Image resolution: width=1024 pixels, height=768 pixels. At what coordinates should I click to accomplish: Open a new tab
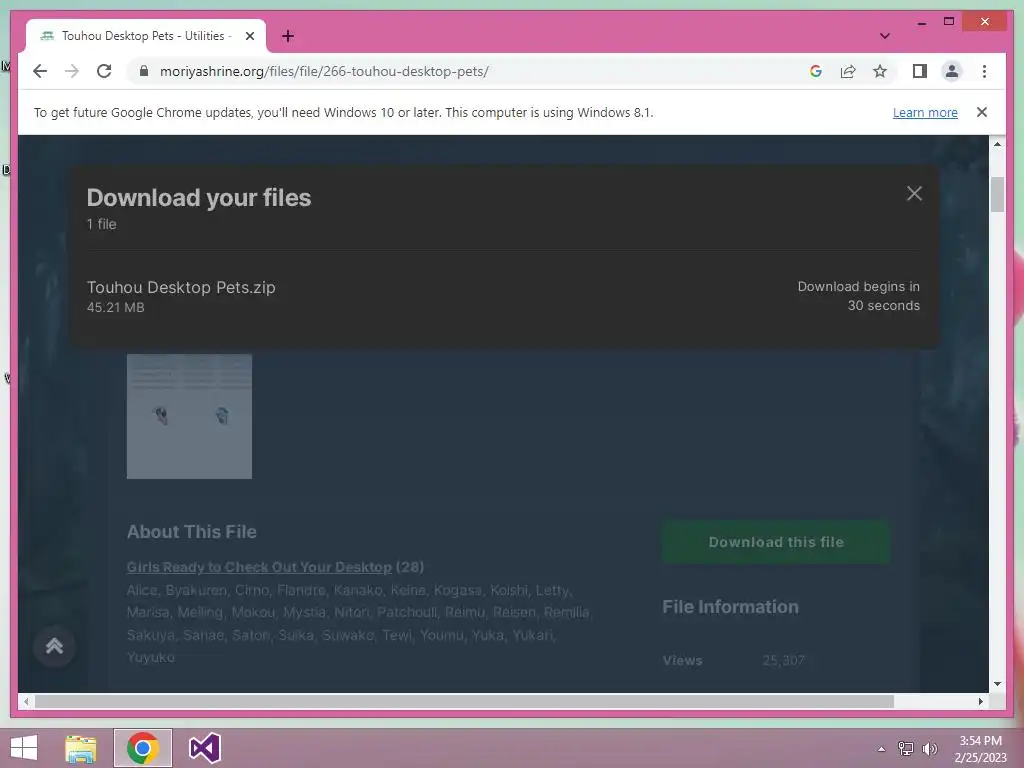pyautogui.click(x=288, y=36)
